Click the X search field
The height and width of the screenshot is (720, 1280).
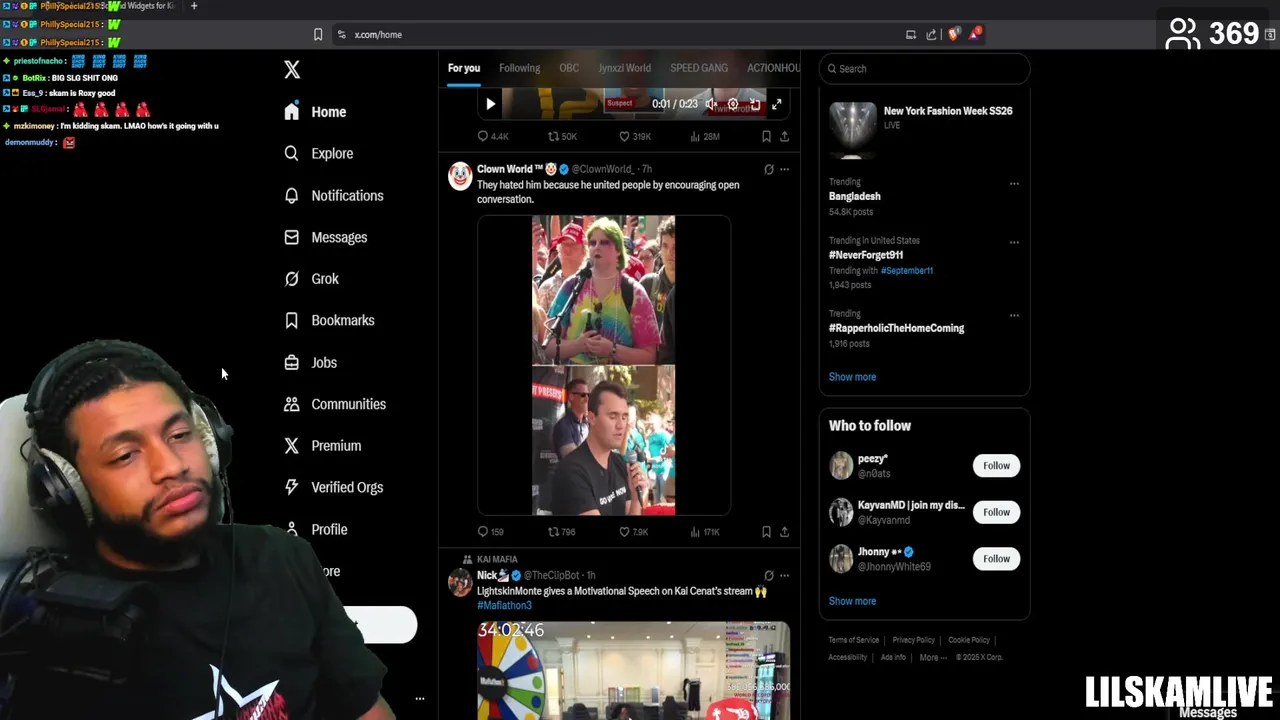click(x=924, y=68)
